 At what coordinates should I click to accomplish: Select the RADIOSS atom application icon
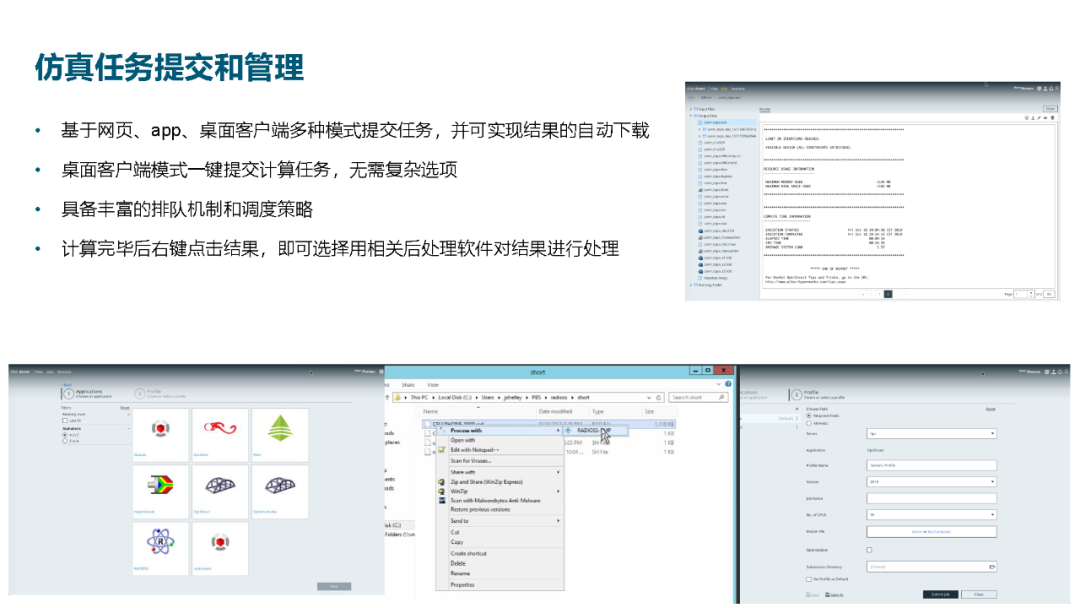[160, 543]
